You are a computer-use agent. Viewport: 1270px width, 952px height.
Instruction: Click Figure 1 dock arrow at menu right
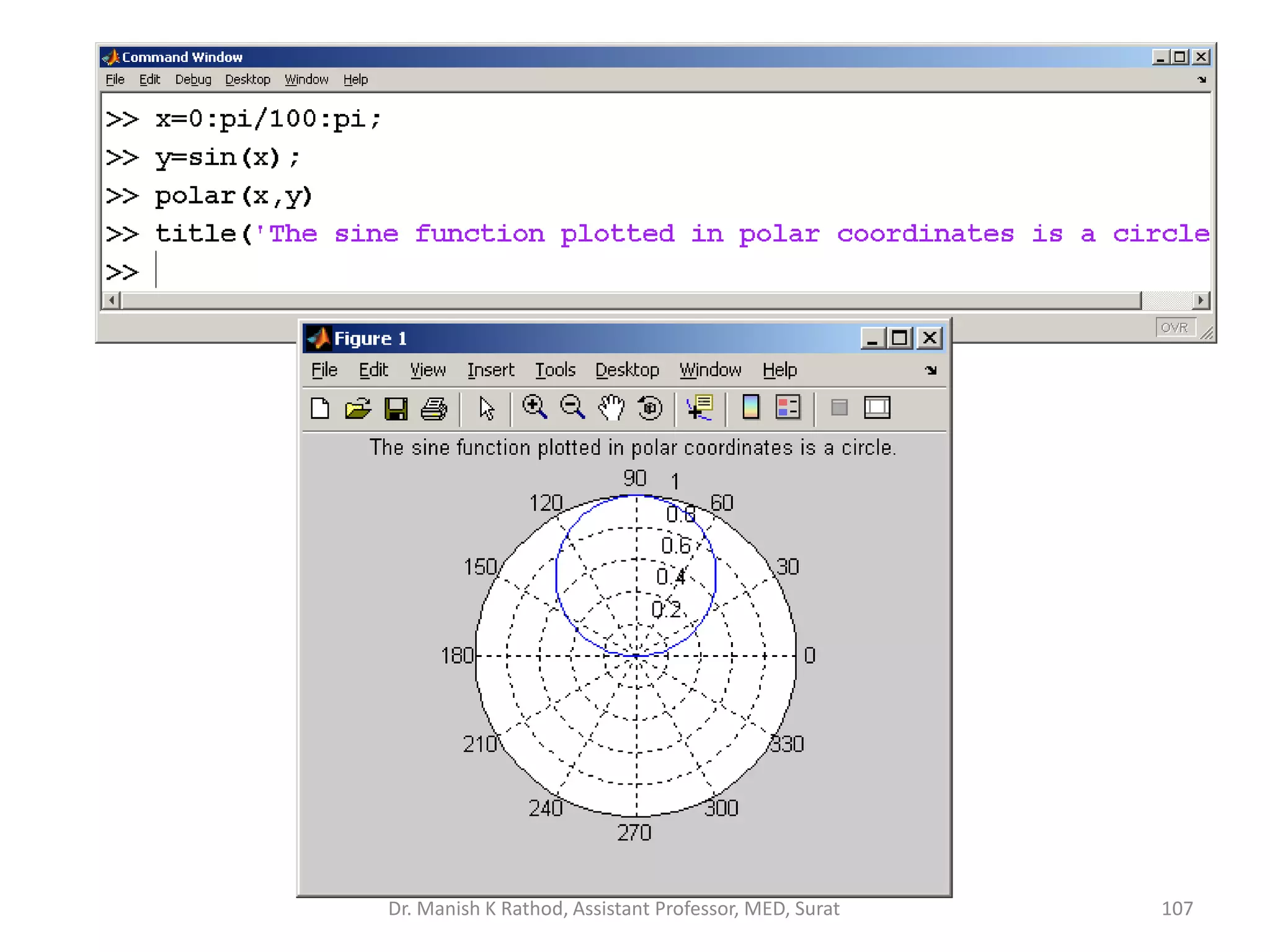(931, 370)
